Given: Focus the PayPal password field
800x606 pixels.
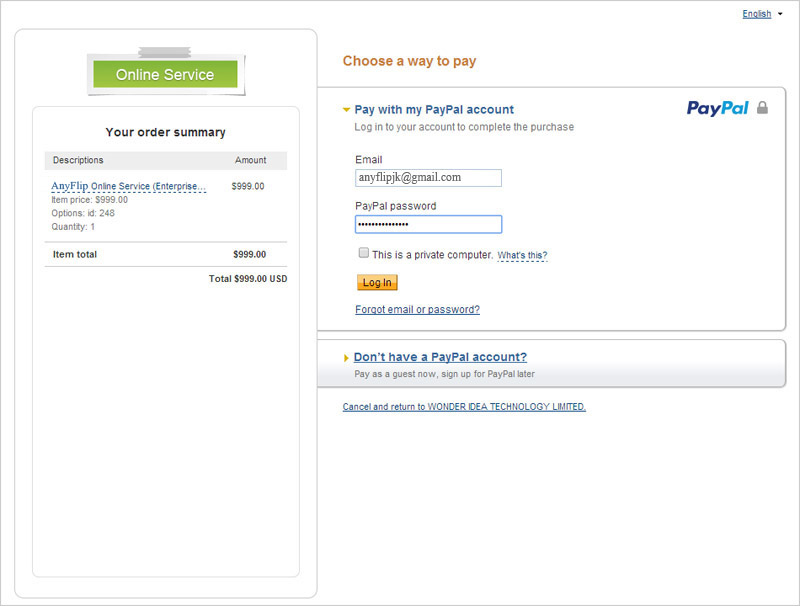Looking at the screenshot, I should [428, 225].
